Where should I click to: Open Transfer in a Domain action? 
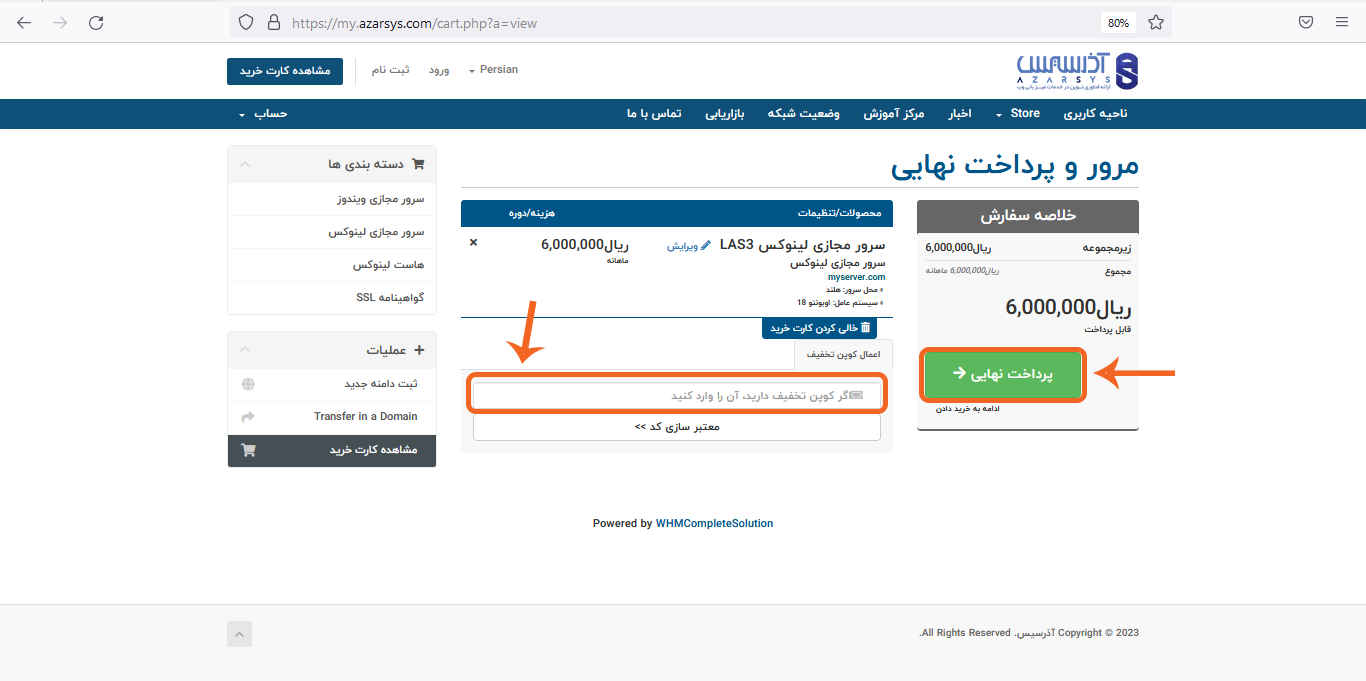point(332,417)
